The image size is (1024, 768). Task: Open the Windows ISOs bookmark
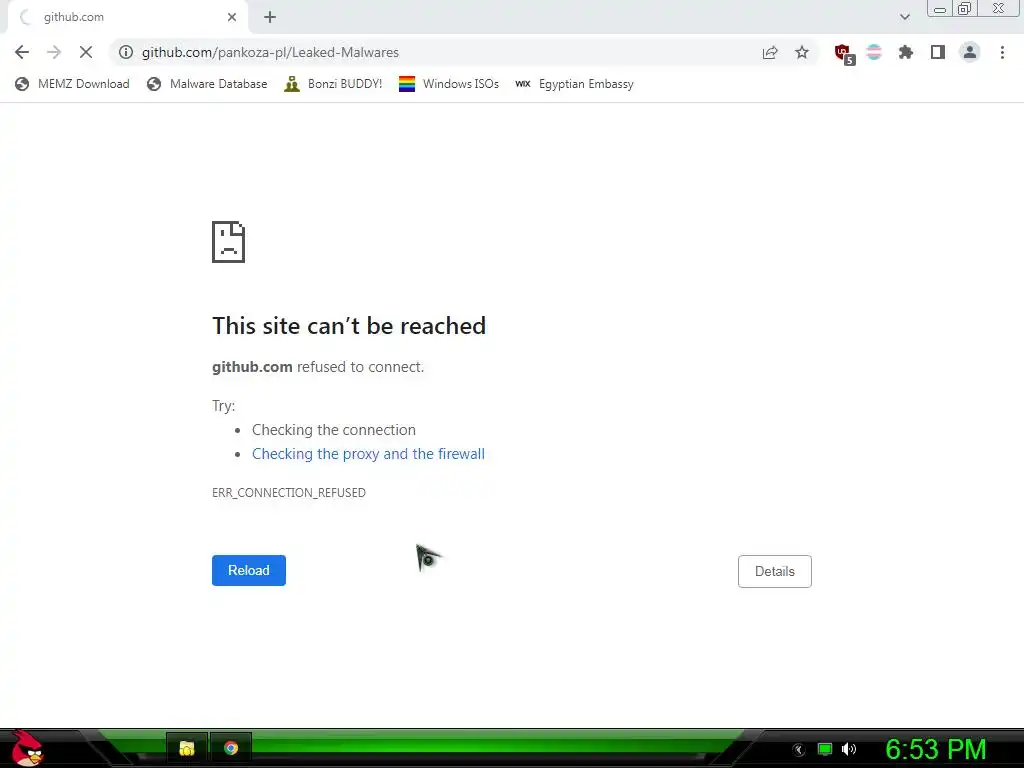click(x=449, y=84)
